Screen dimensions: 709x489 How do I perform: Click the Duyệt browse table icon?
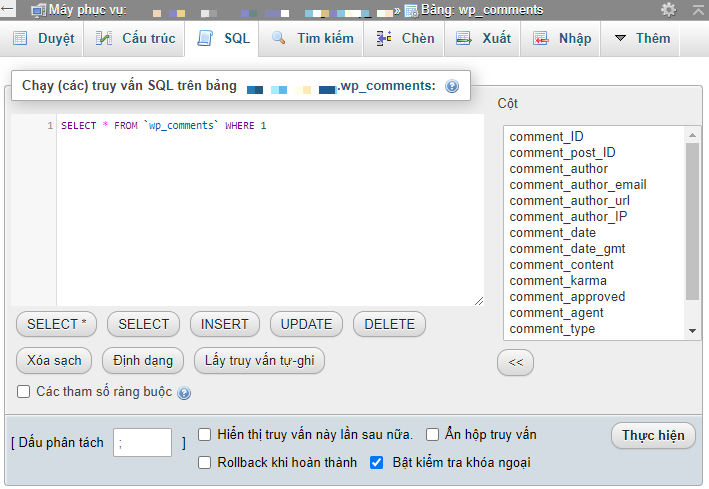click(x=20, y=39)
